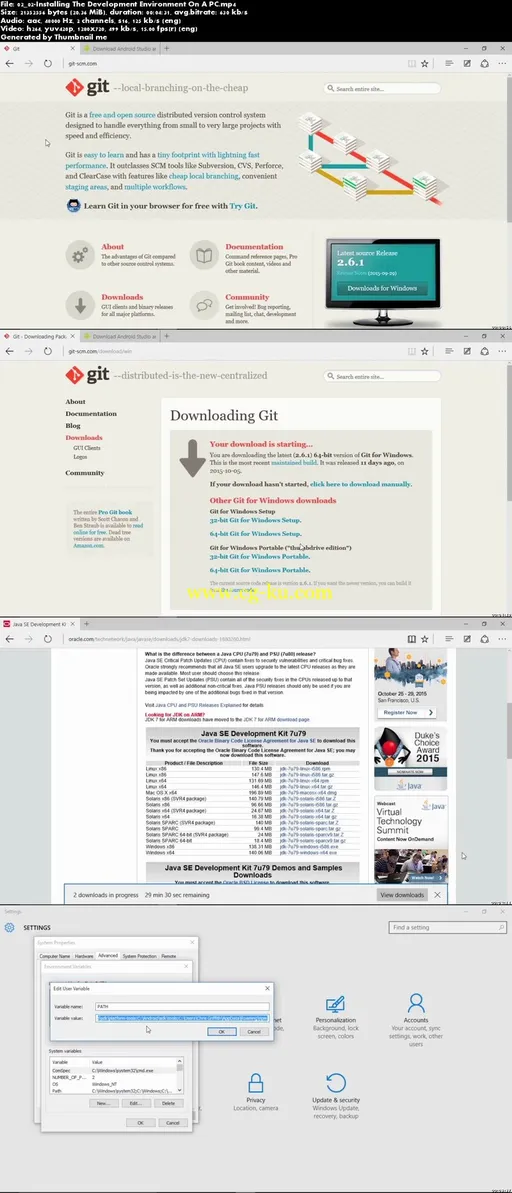Open the Personalization icon in Settings
The width and height of the screenshot is (512, 1193).
pyautogui.click(x=336, y=1004)
